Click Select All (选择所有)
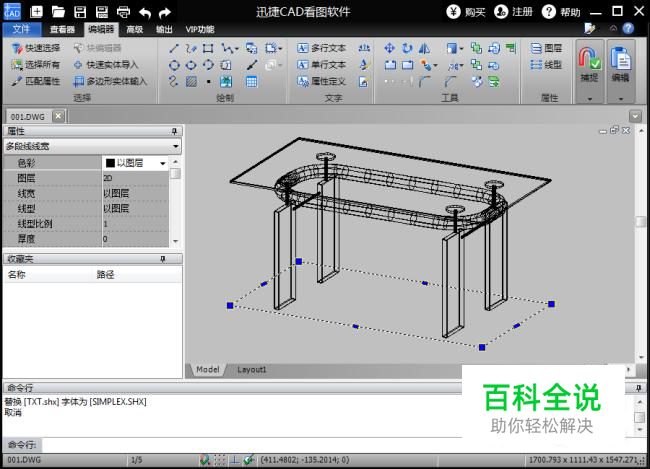The width and height of the screenshot is (650, 469). coord(36,65)
